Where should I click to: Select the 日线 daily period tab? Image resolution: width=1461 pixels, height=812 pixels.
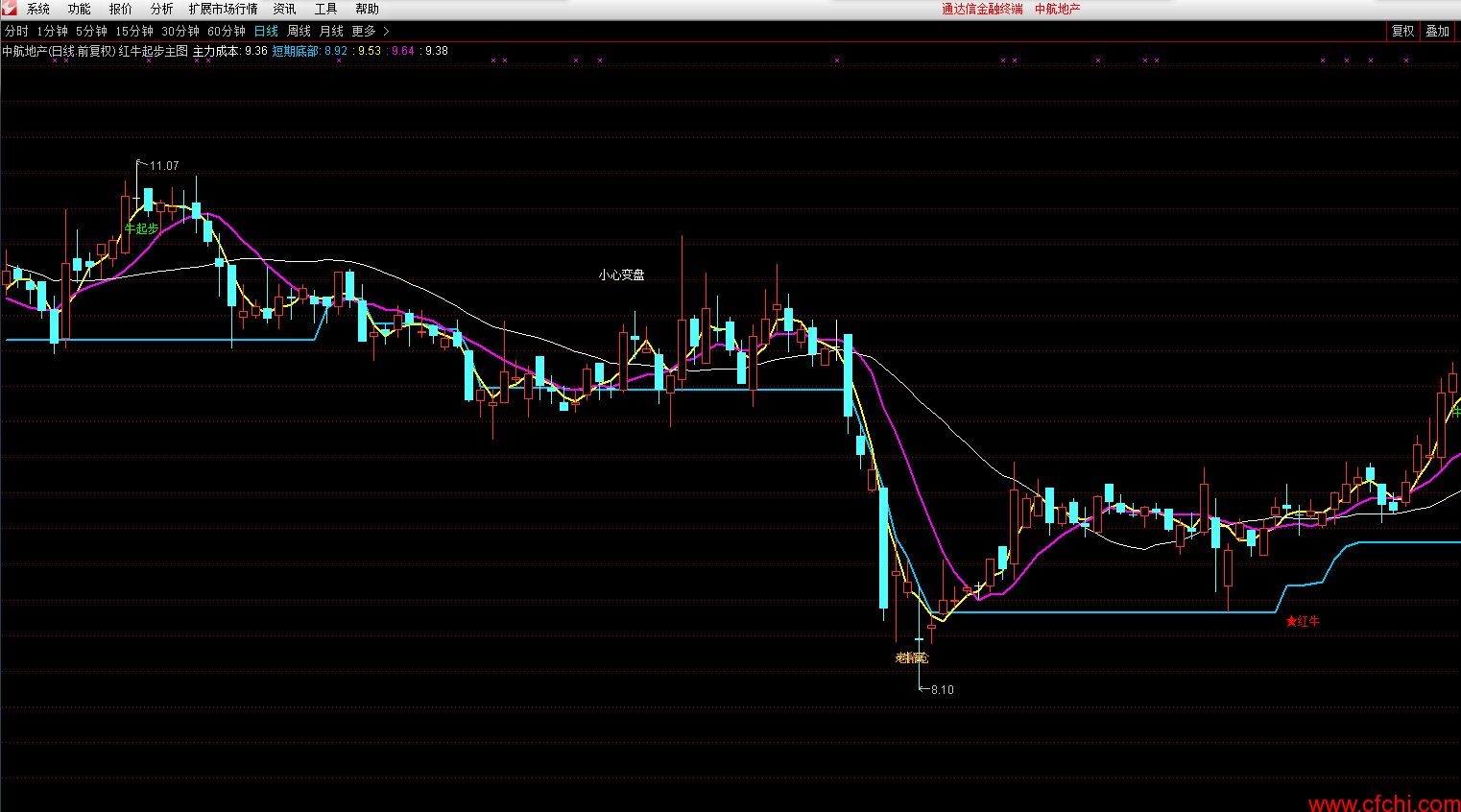pos(266,32)
